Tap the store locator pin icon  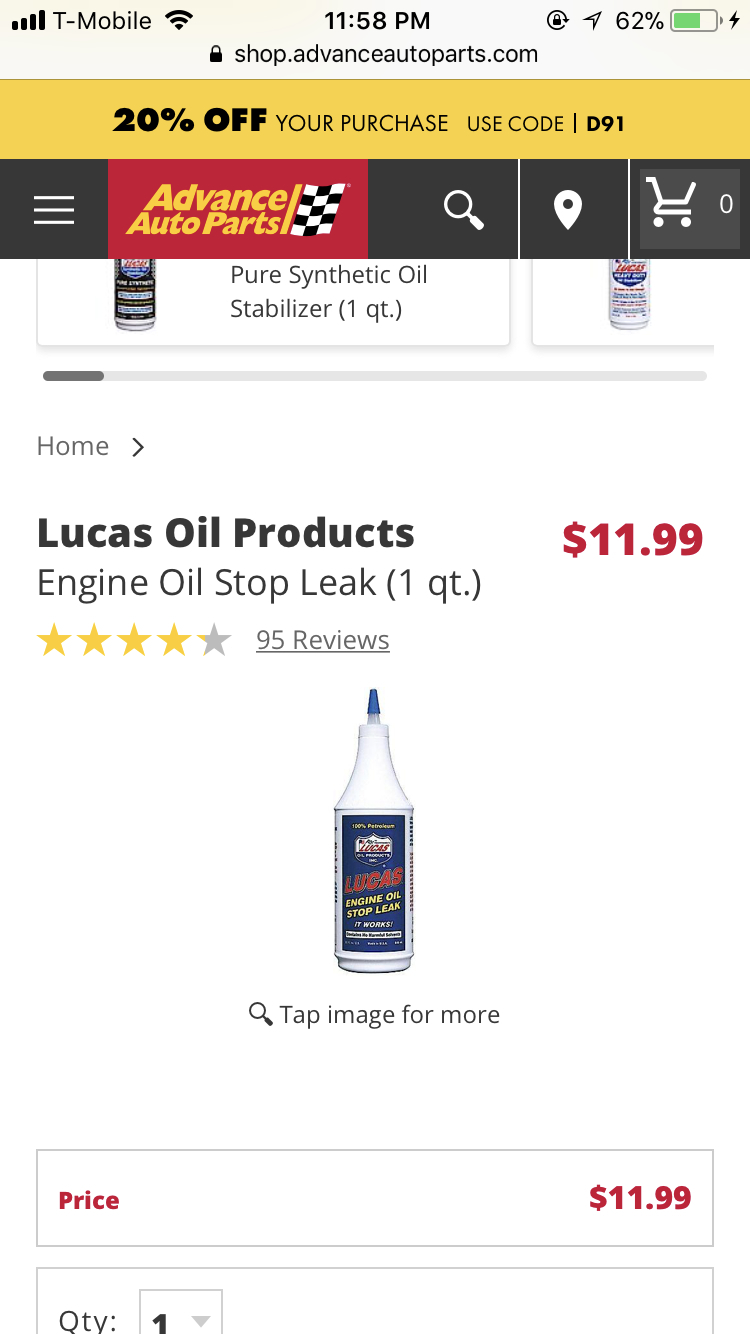click(x=568, y=210)
